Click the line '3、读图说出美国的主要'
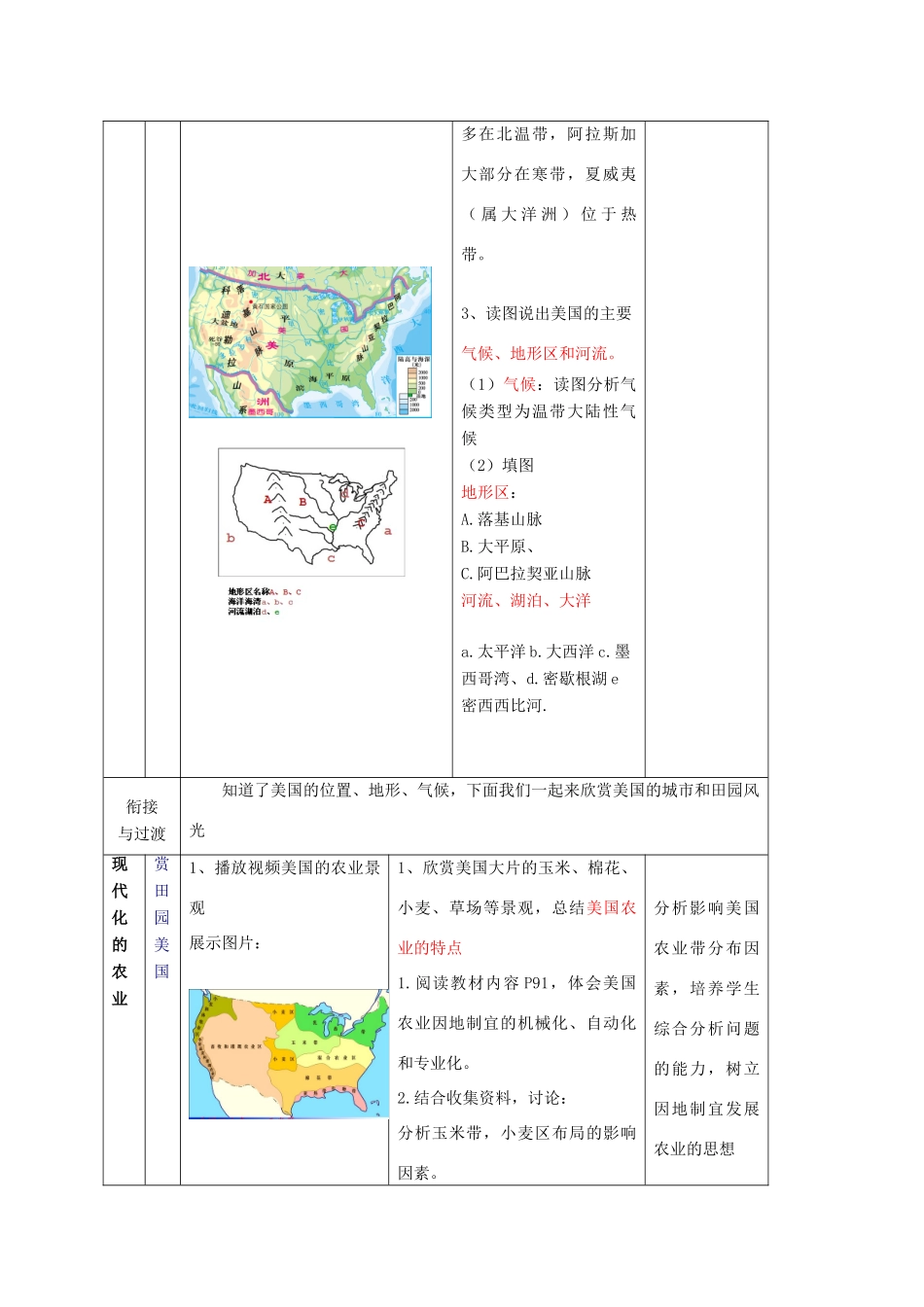 (x=547, y=314)
